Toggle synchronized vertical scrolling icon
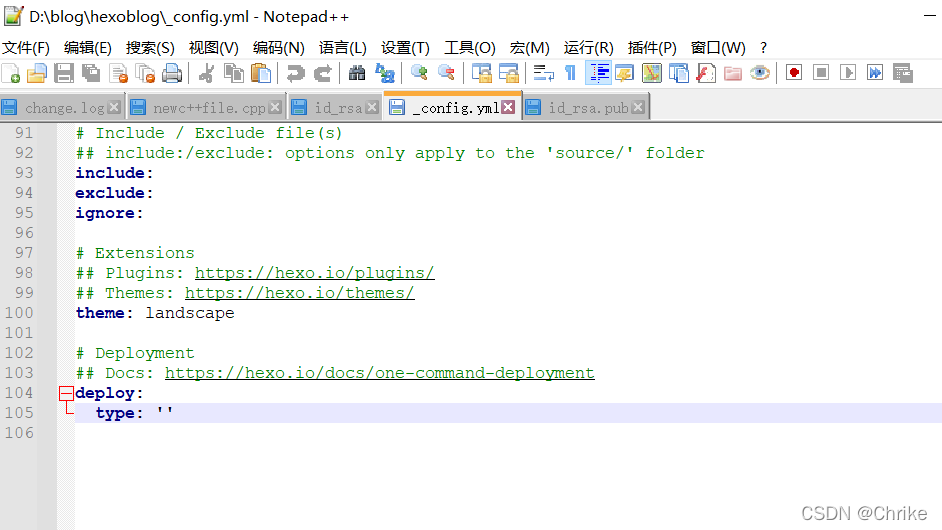 point(481,73)
